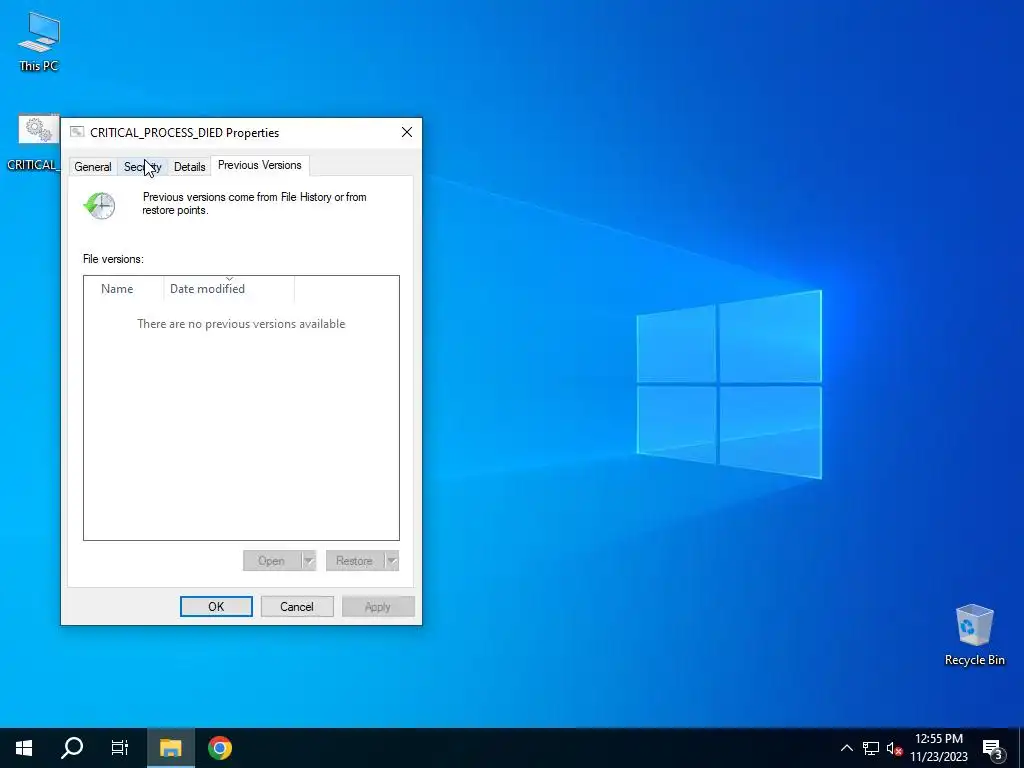1024x768 pixels.
Task: Open Task View from the taskbar
Action: [x=120, y=748]
